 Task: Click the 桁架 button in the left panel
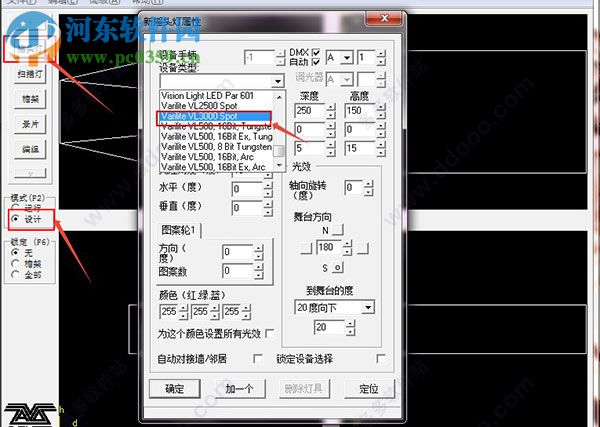click(x=30, y=99)
